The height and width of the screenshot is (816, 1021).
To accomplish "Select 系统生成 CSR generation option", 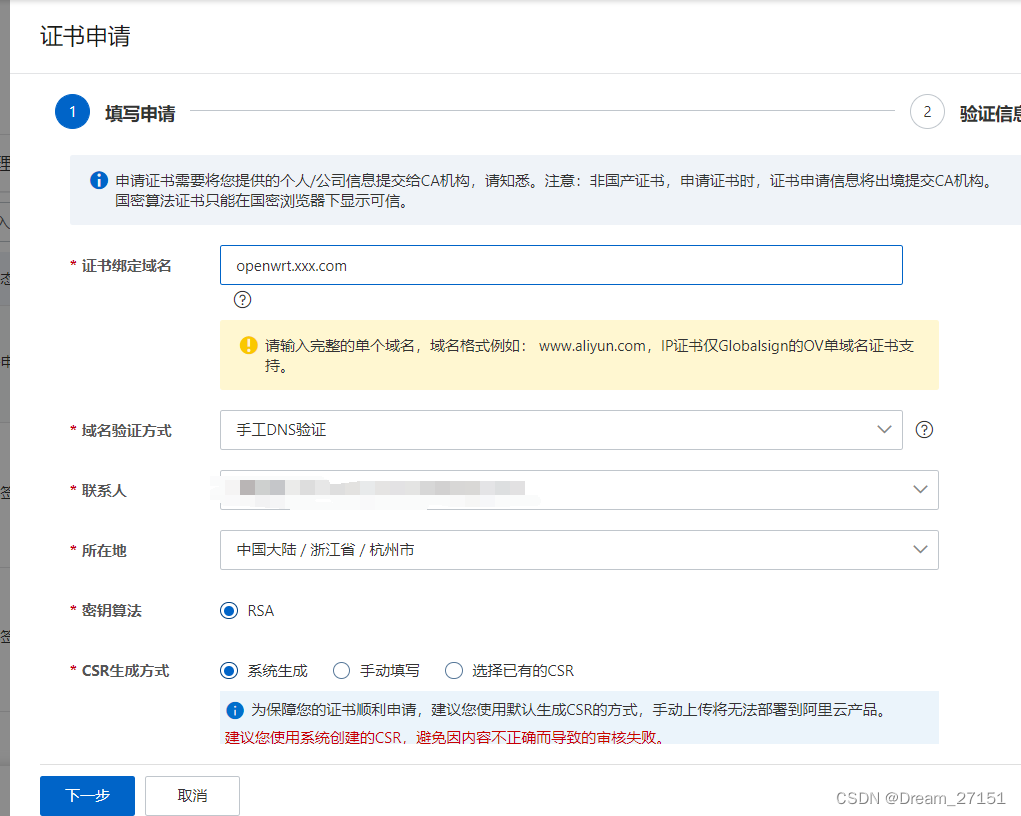I will [229, 671].
